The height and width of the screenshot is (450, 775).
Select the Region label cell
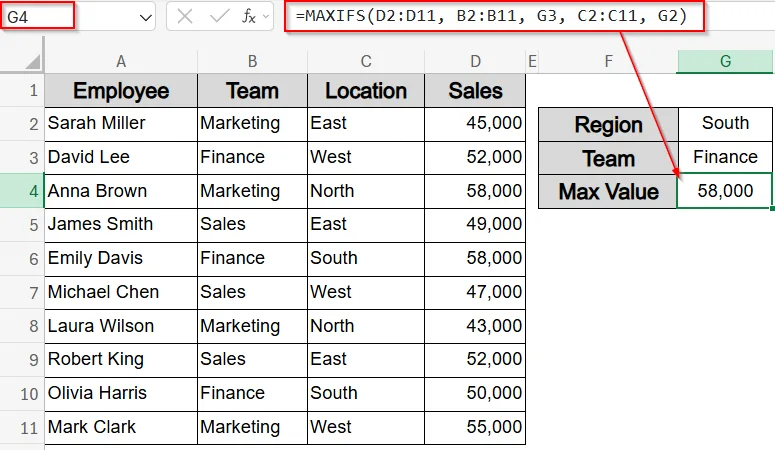608,125
